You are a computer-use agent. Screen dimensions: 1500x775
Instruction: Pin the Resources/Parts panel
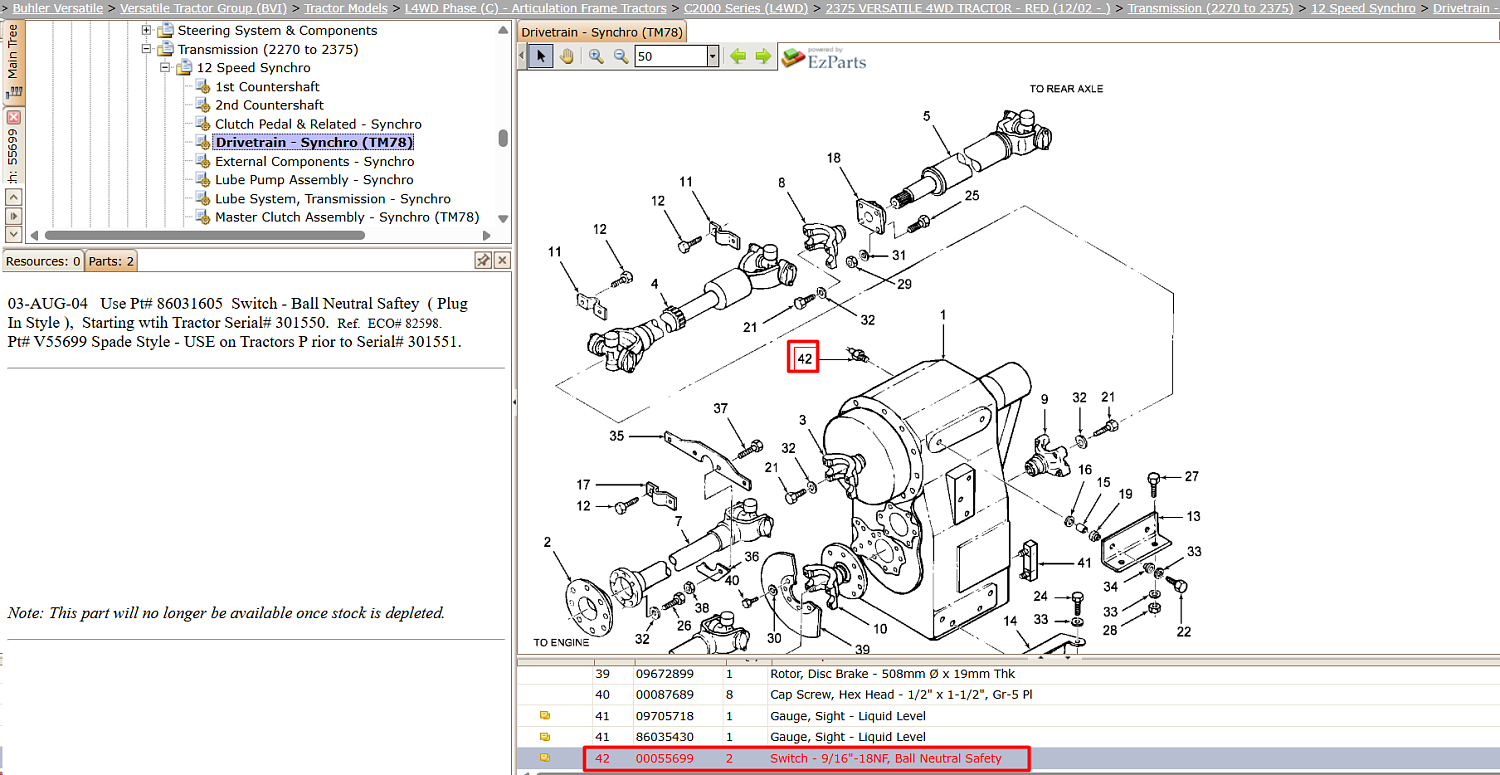point(483,261)
